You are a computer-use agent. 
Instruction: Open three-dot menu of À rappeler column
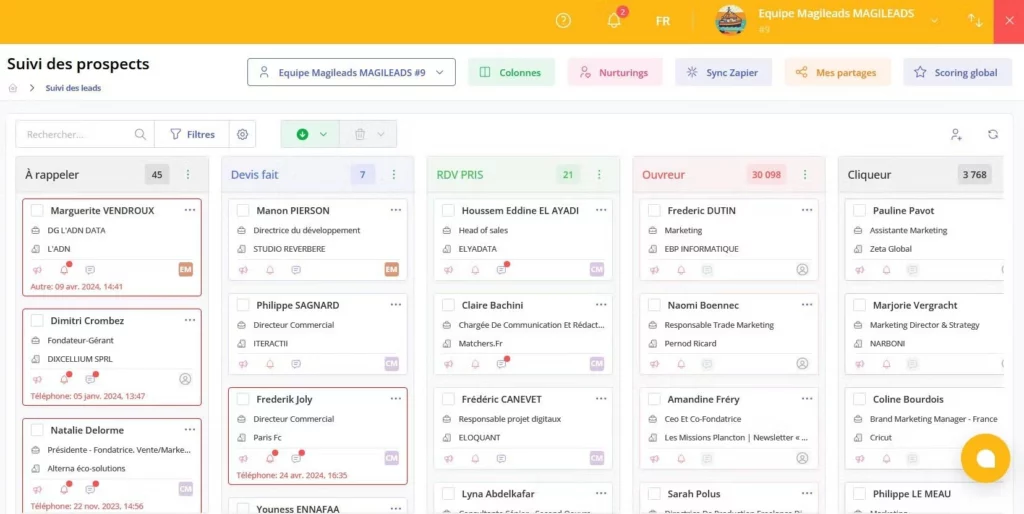coord(188,175)
